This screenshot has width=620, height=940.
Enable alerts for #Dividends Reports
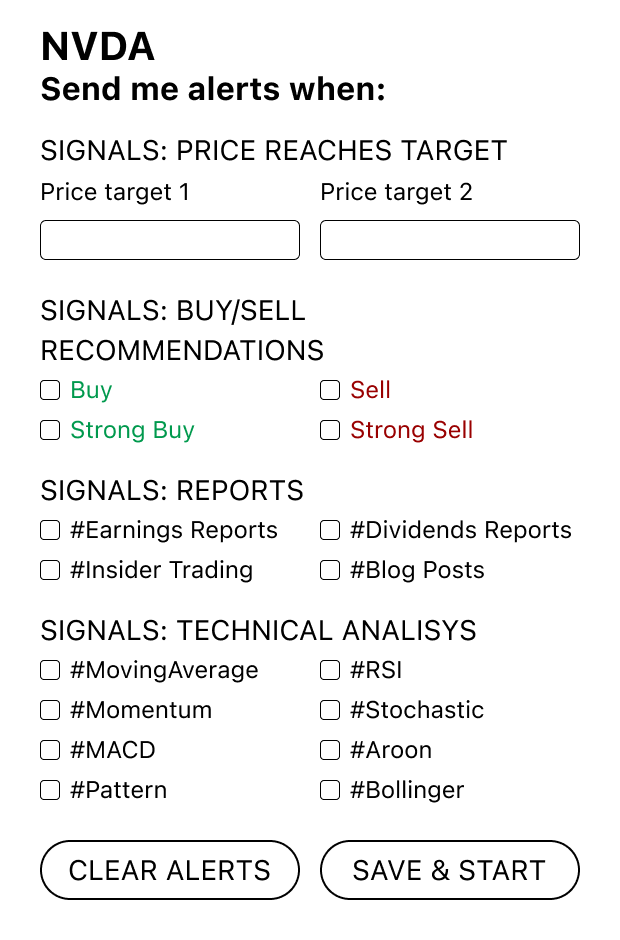[x=330, y=530]
